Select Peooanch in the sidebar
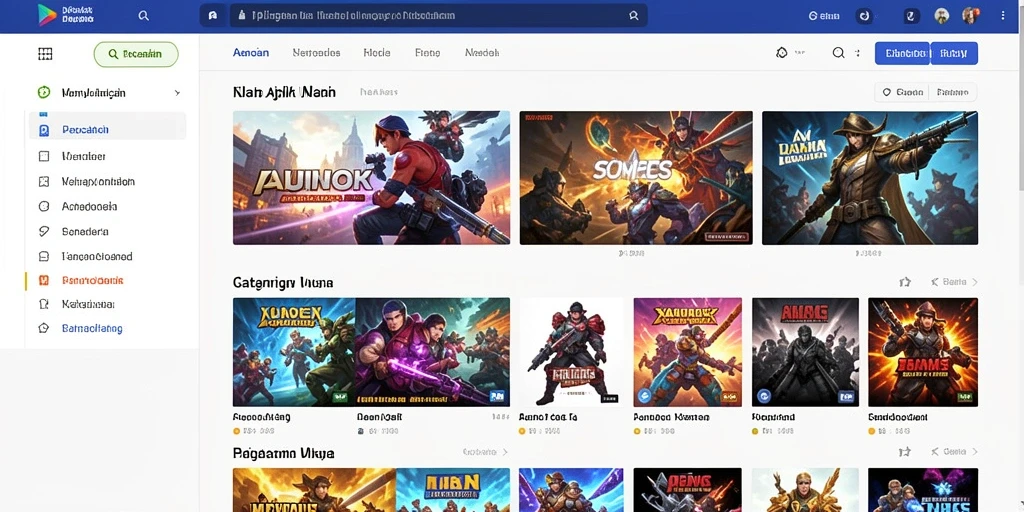1024x512 pixels. click(x=107, y=130)
